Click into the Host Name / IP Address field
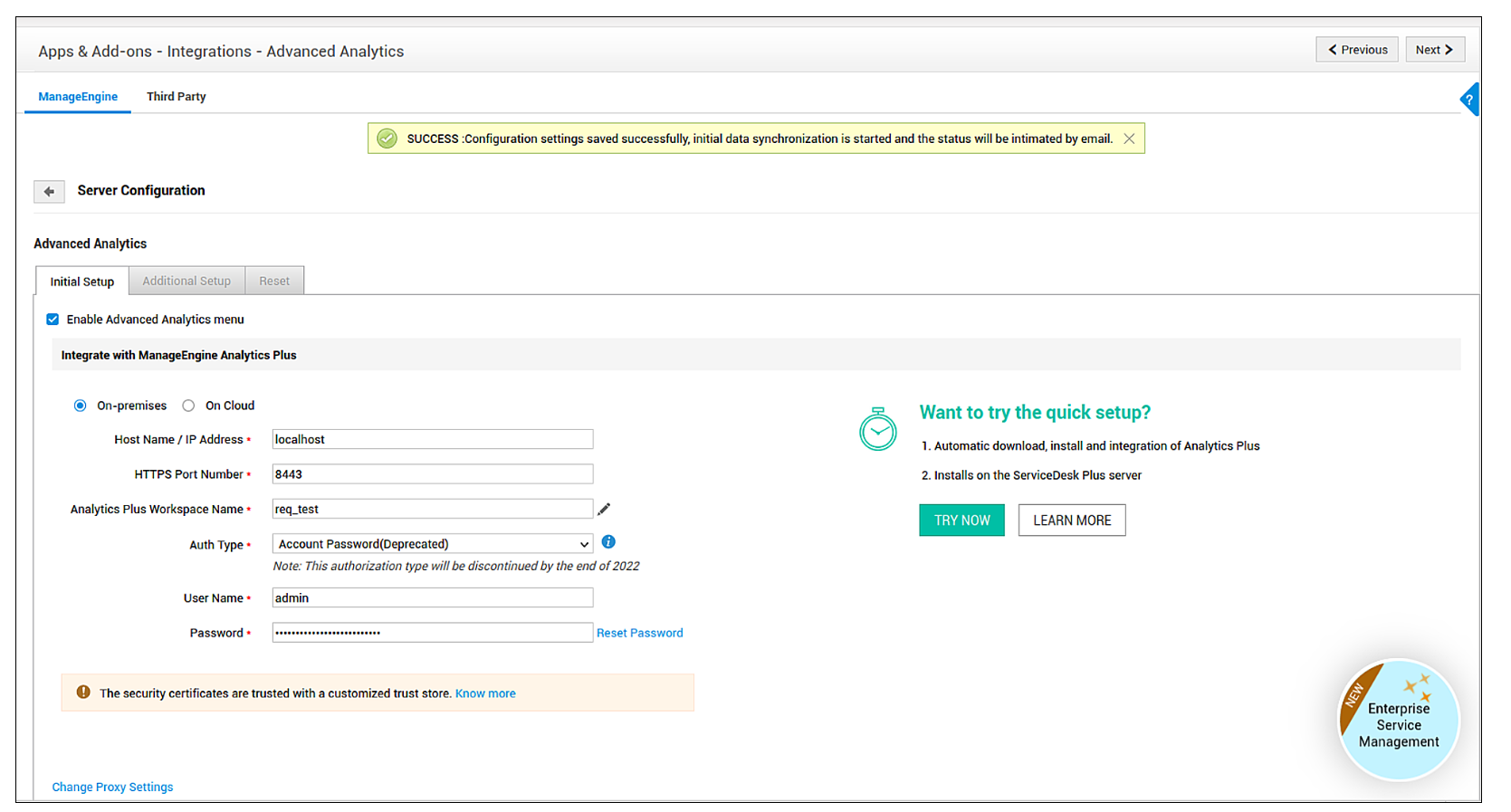Viewport: 1511px width, 812px height. click(433, 440)
